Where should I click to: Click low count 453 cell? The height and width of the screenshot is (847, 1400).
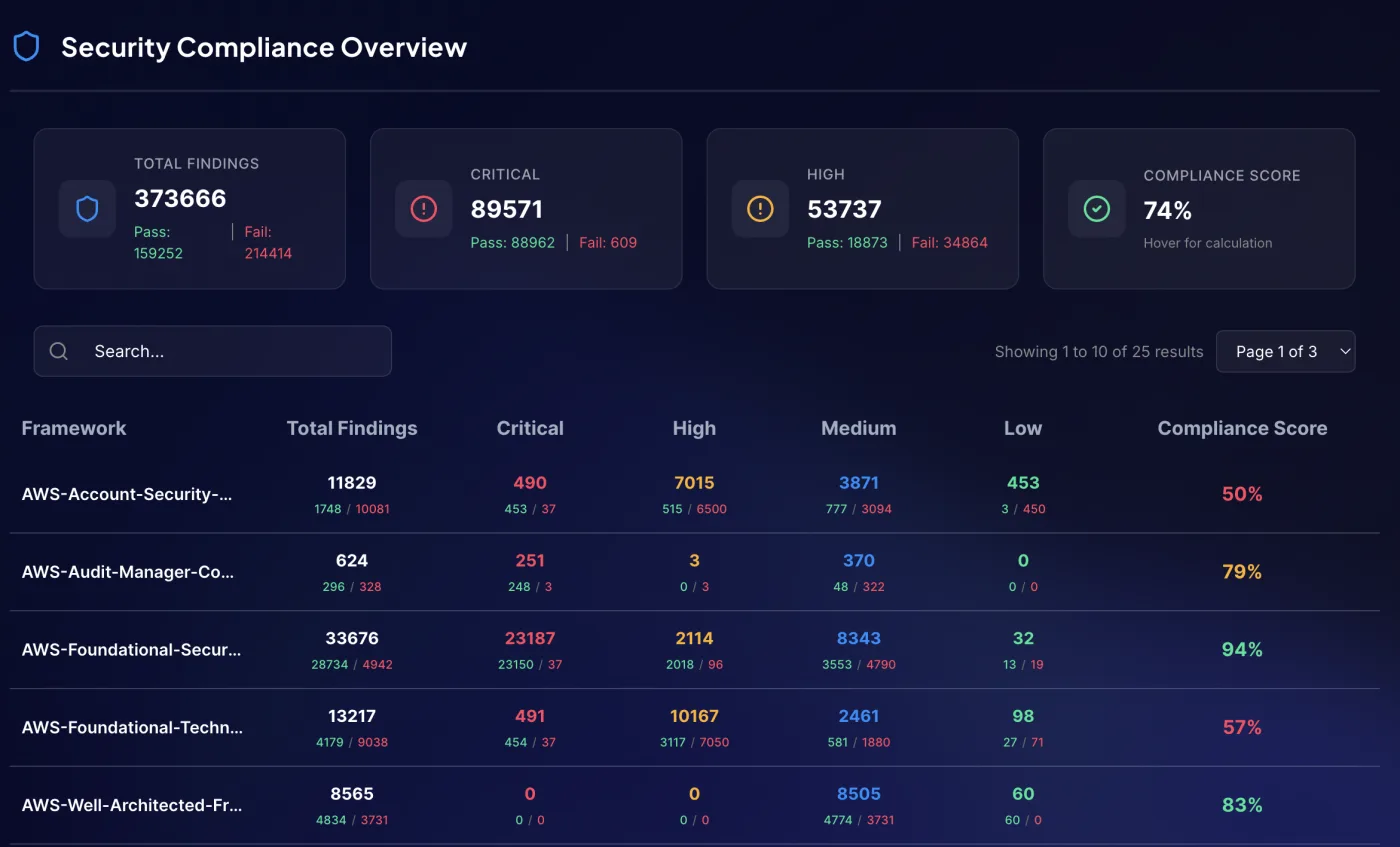coord(1023,483)
